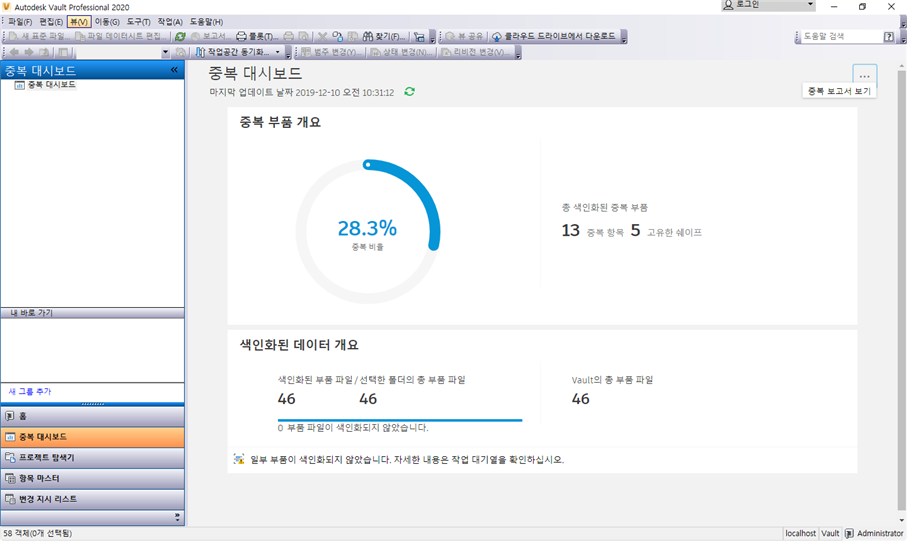Click the dashboard refresh green icon
The width and height of the screenshot is (907, 541).
coord(410,92)
